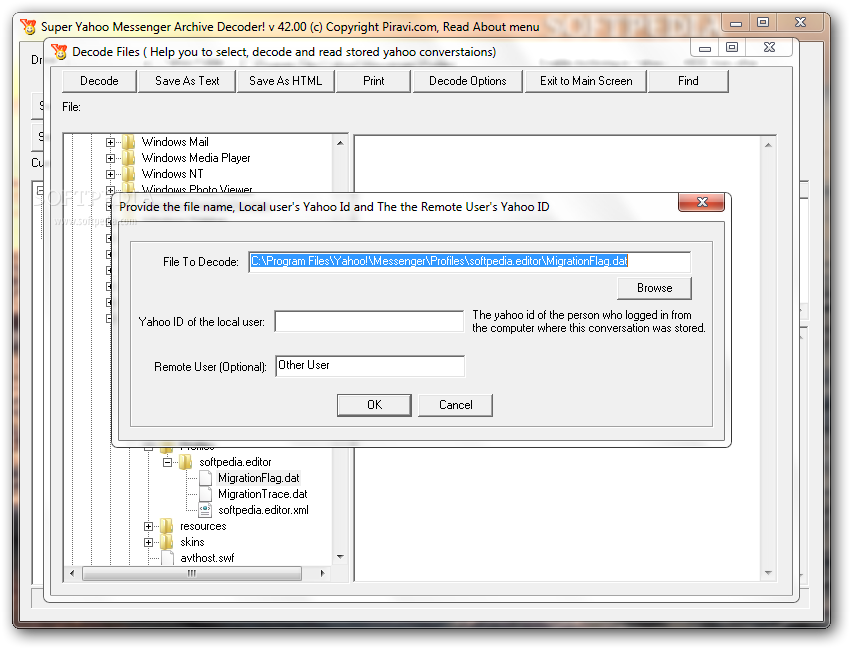
Task: Close the main Archive Decoder window
Action: tap(801, 23)
